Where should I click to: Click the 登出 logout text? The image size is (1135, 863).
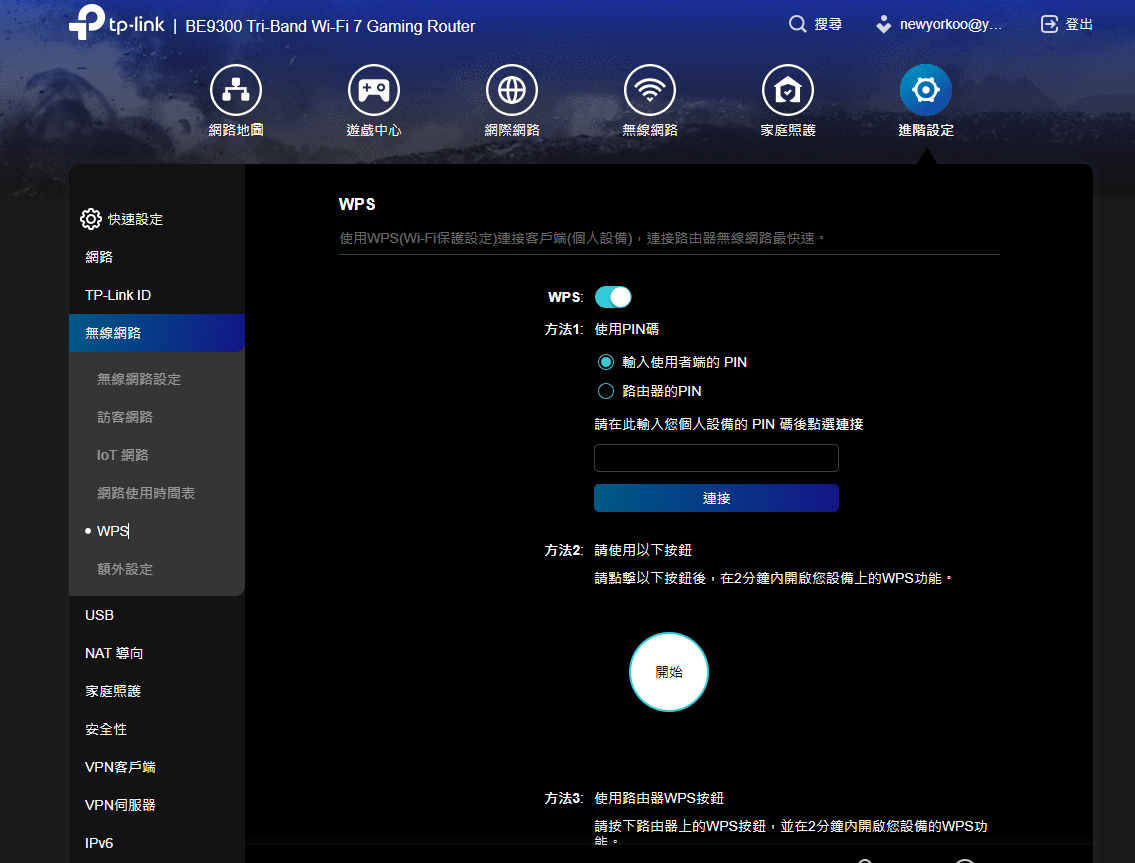point(1079,24)
